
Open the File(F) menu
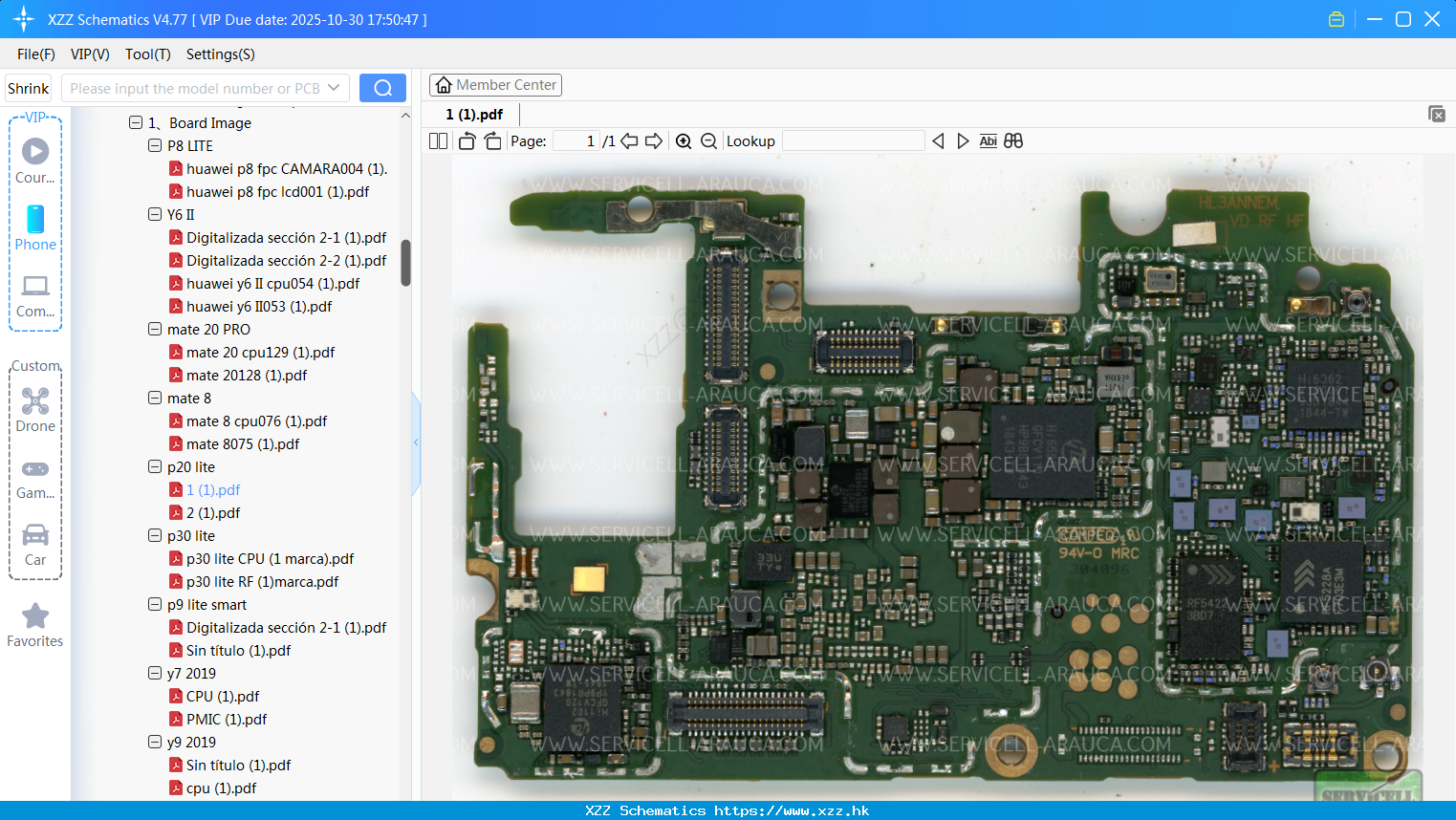(36, 54)
